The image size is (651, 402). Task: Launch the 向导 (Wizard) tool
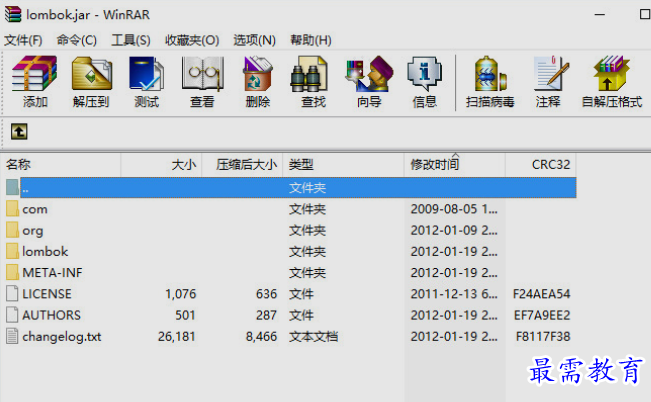click(369, 74)
